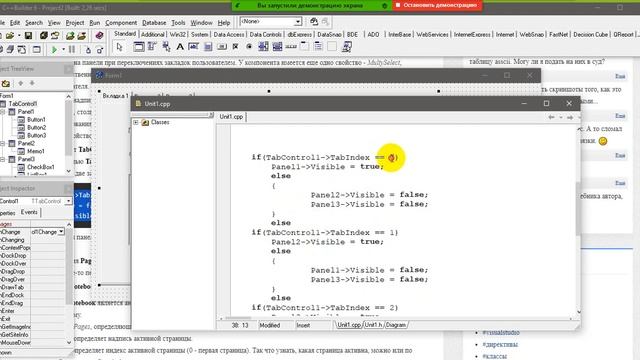
Task: Expand the Classes node in code explorer
Action: 136,122
